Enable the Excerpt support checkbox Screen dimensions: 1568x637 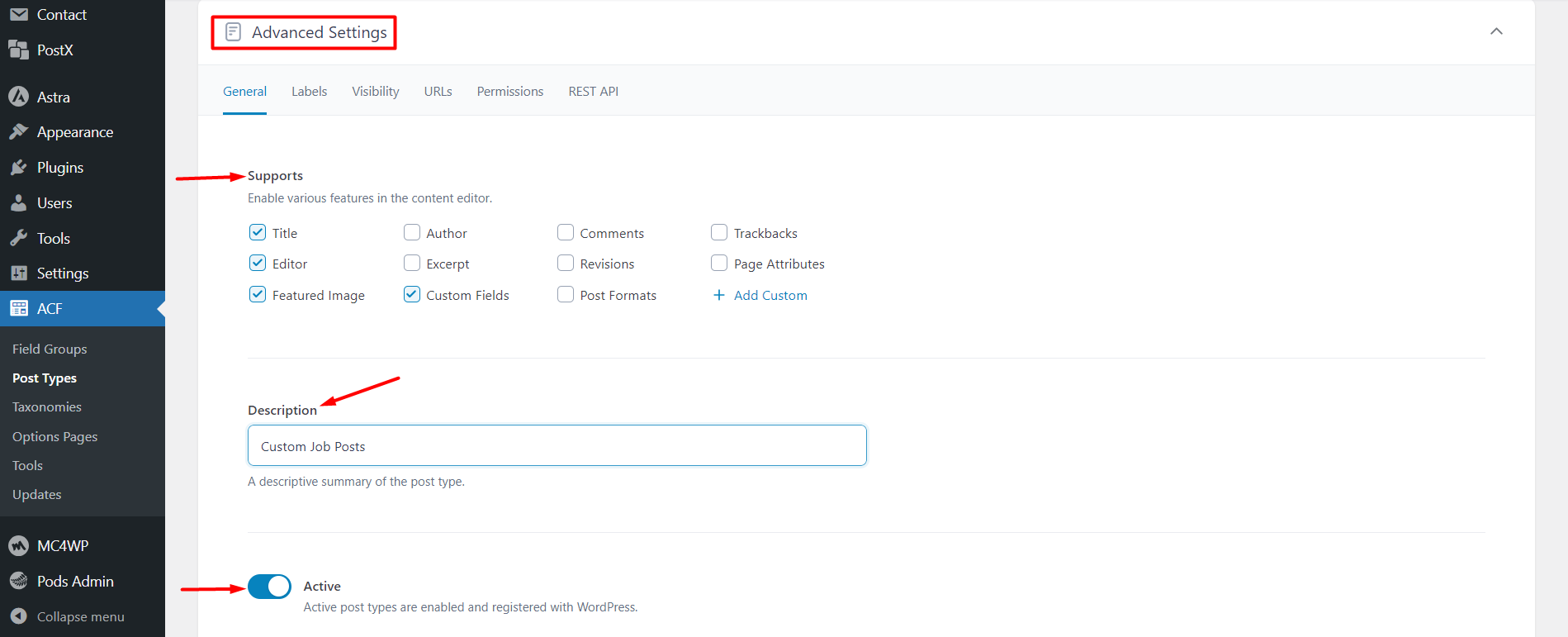point(411,263)
